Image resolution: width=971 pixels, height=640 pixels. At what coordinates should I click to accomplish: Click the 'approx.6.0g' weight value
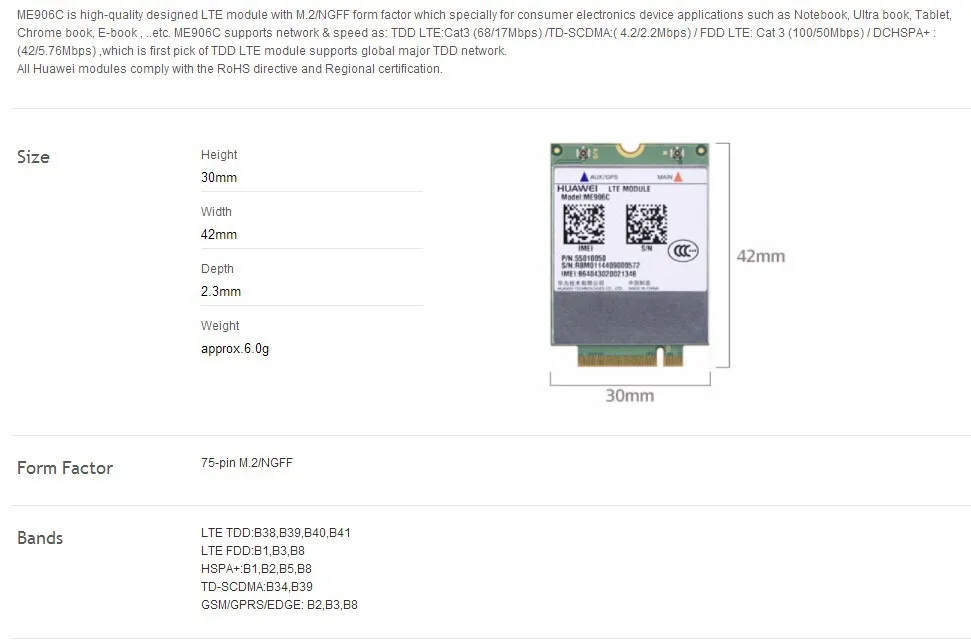235,348
